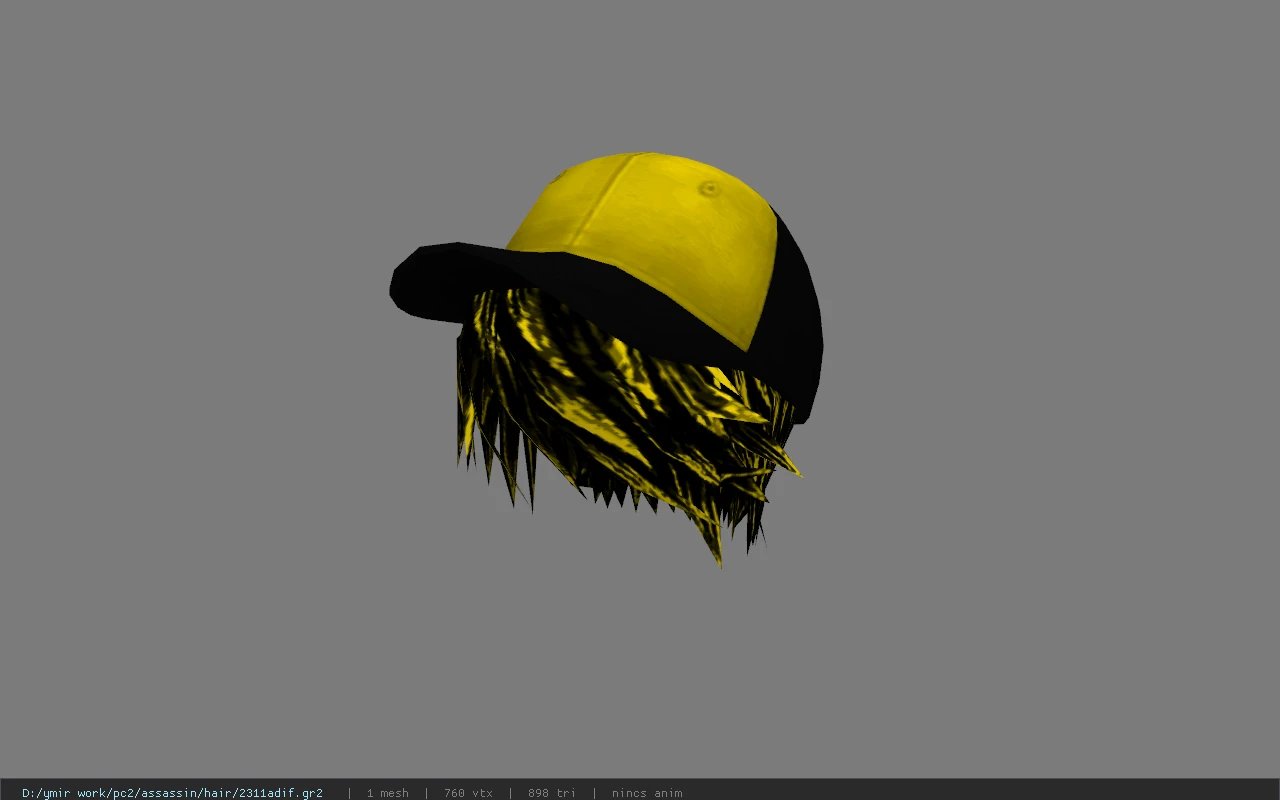Image resolution: width=1280 pixels, height=800 pixels.
Task: Click the '1 mesh' status entry
Action: coord(387,793)
